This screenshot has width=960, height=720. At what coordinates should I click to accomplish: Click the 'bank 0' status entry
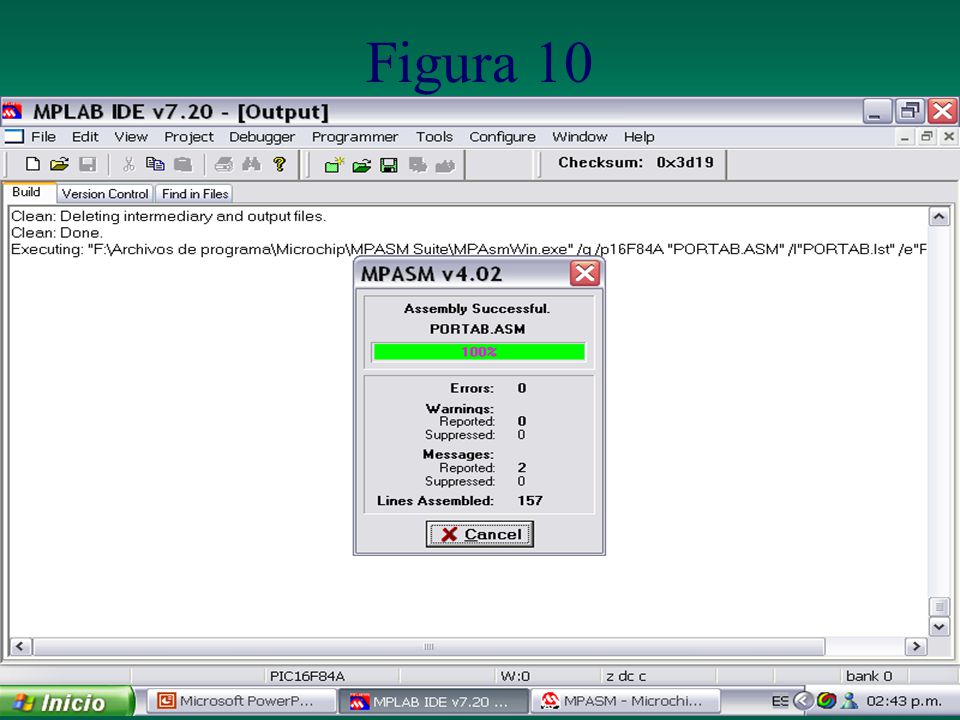pos(869,676)
